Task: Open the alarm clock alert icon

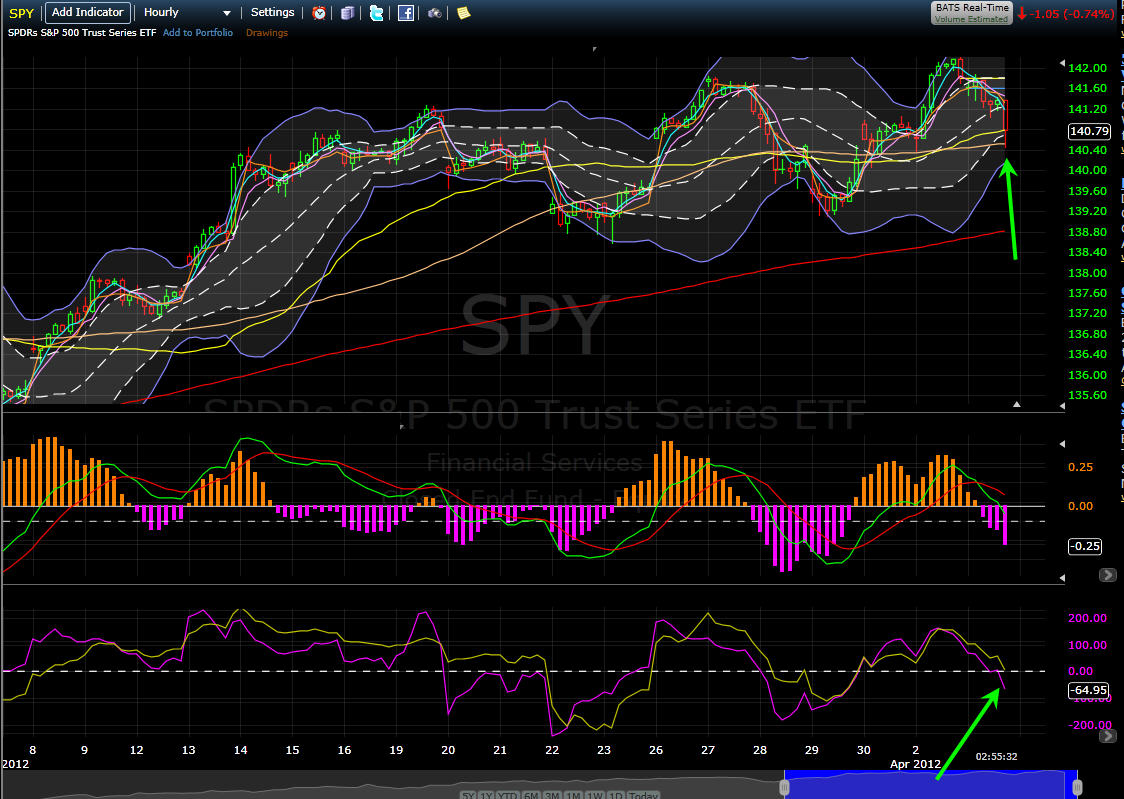Action: click(x=319, y=13)
